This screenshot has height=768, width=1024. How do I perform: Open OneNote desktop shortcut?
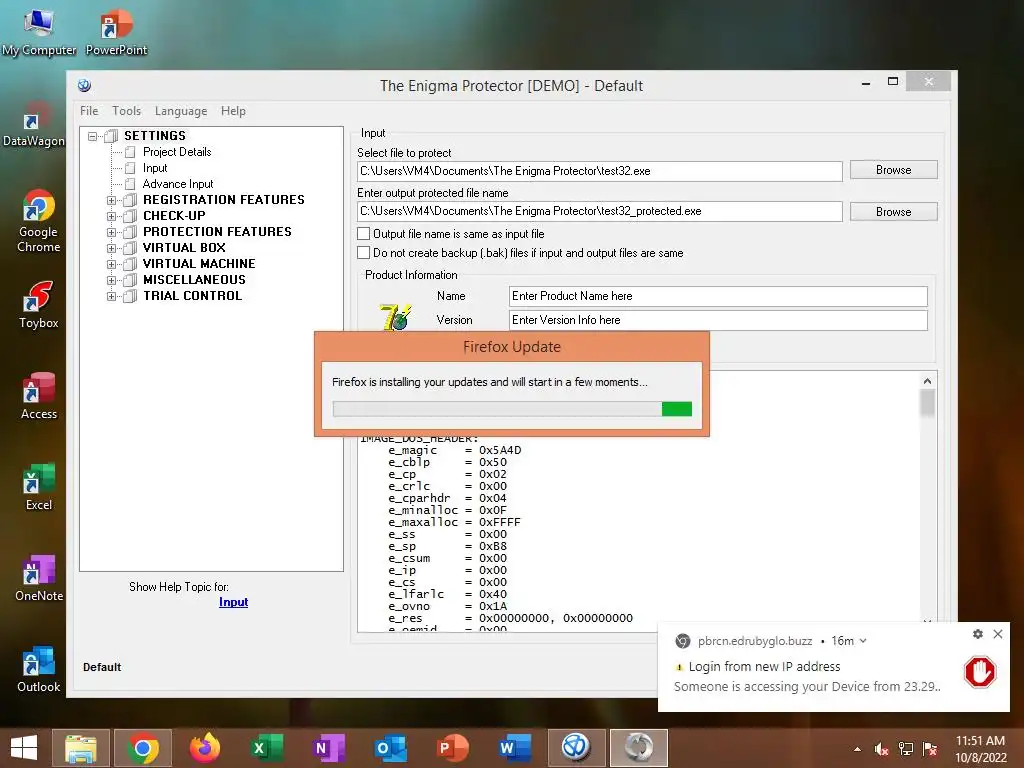click(x=39, y=578)
